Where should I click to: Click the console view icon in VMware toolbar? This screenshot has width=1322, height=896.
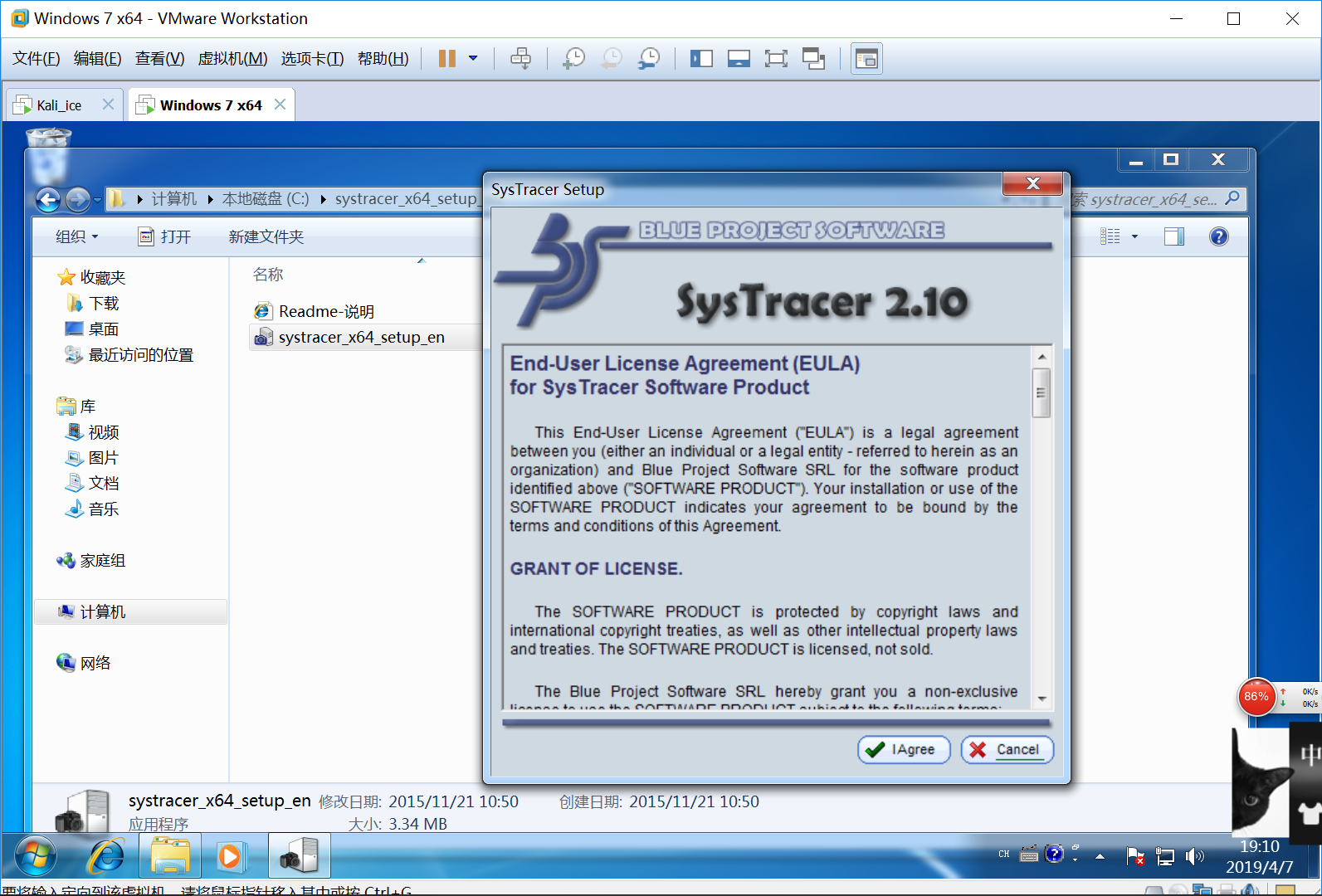pos(866,58)
